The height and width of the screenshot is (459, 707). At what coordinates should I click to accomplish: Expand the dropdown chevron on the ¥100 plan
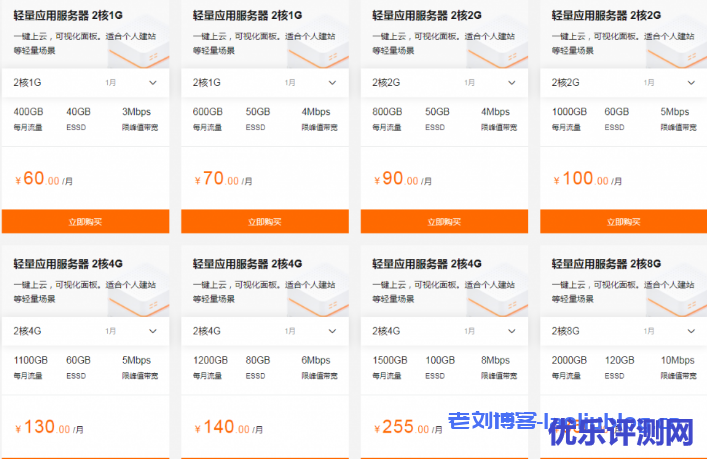click(691, 83)
